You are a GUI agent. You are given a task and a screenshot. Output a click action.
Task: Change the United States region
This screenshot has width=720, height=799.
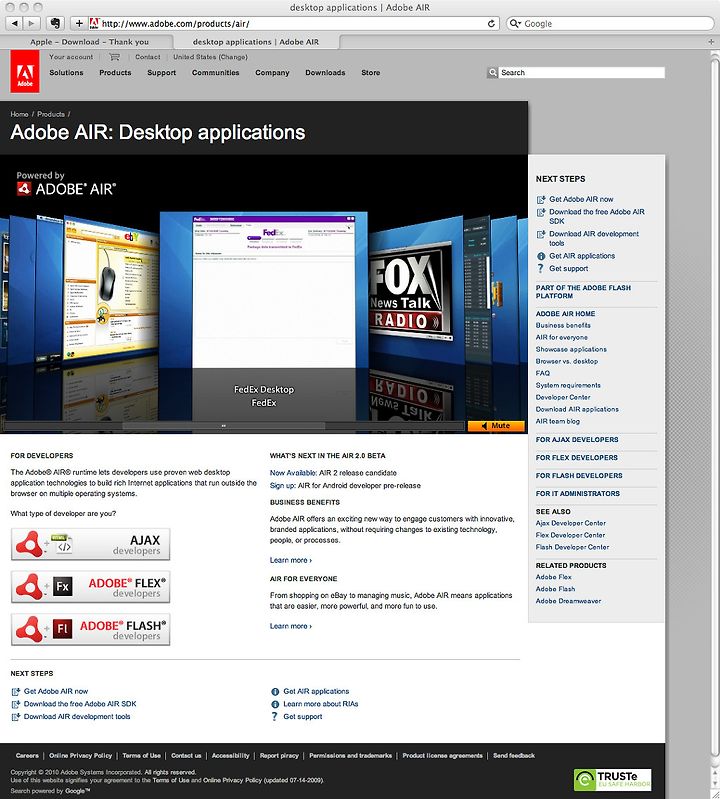pos(210,57)
